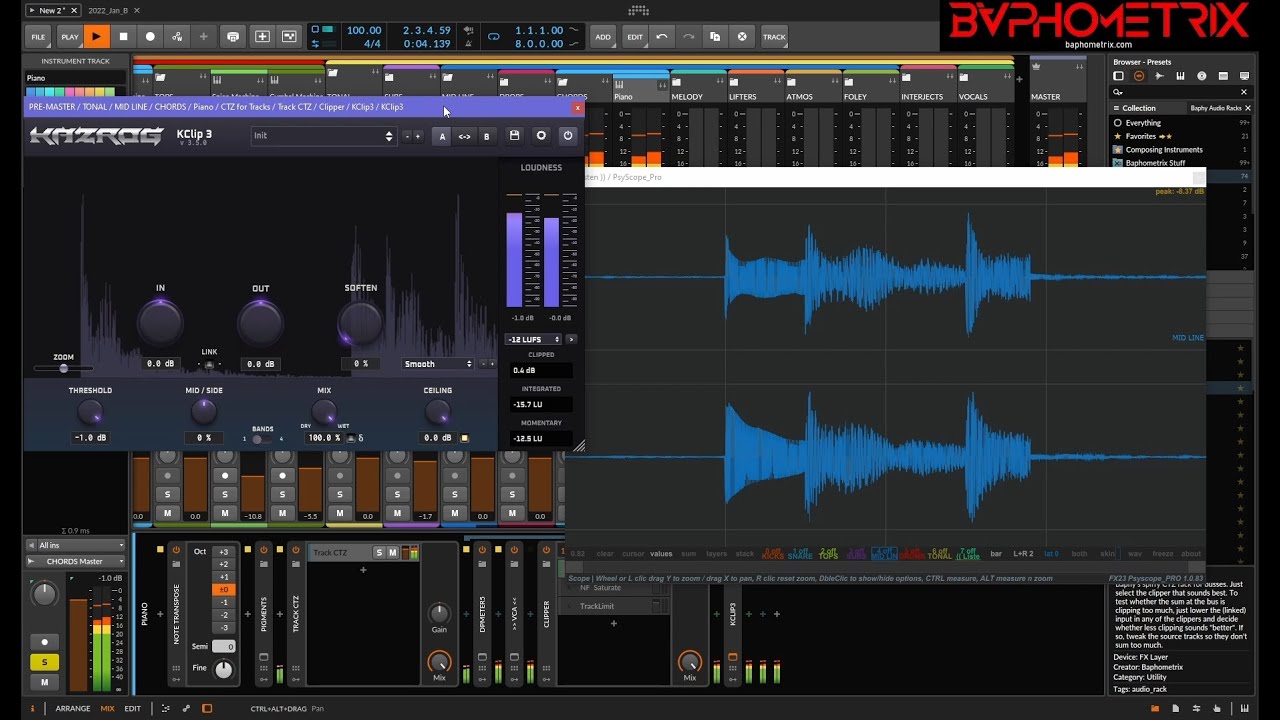
Task: Toggle the transport loop icon
Action: [x=493, y=37]
